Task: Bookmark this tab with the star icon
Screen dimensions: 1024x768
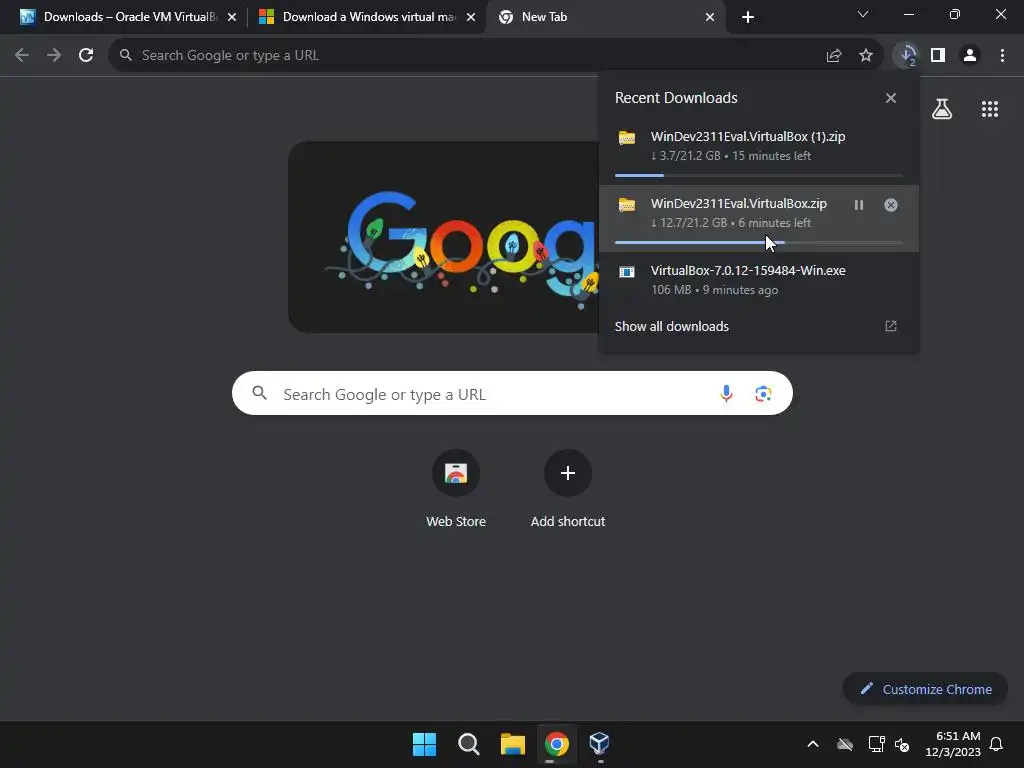Action: (866, 56)
